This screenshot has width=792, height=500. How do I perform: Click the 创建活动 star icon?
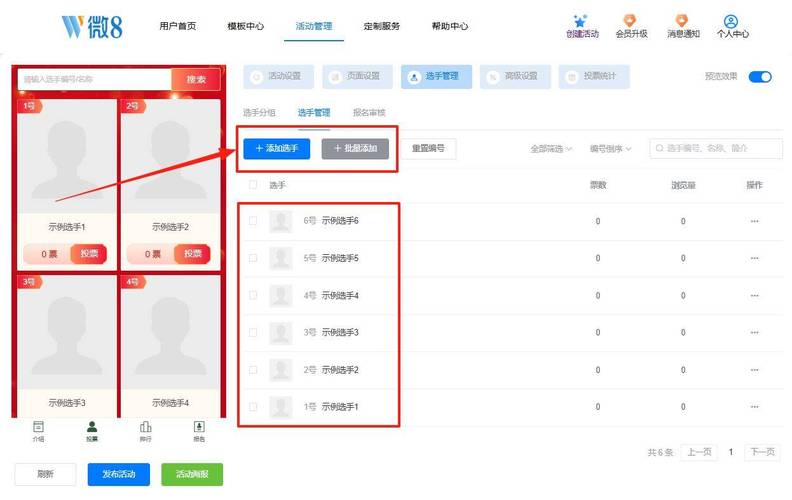click(x=582, y=20)
